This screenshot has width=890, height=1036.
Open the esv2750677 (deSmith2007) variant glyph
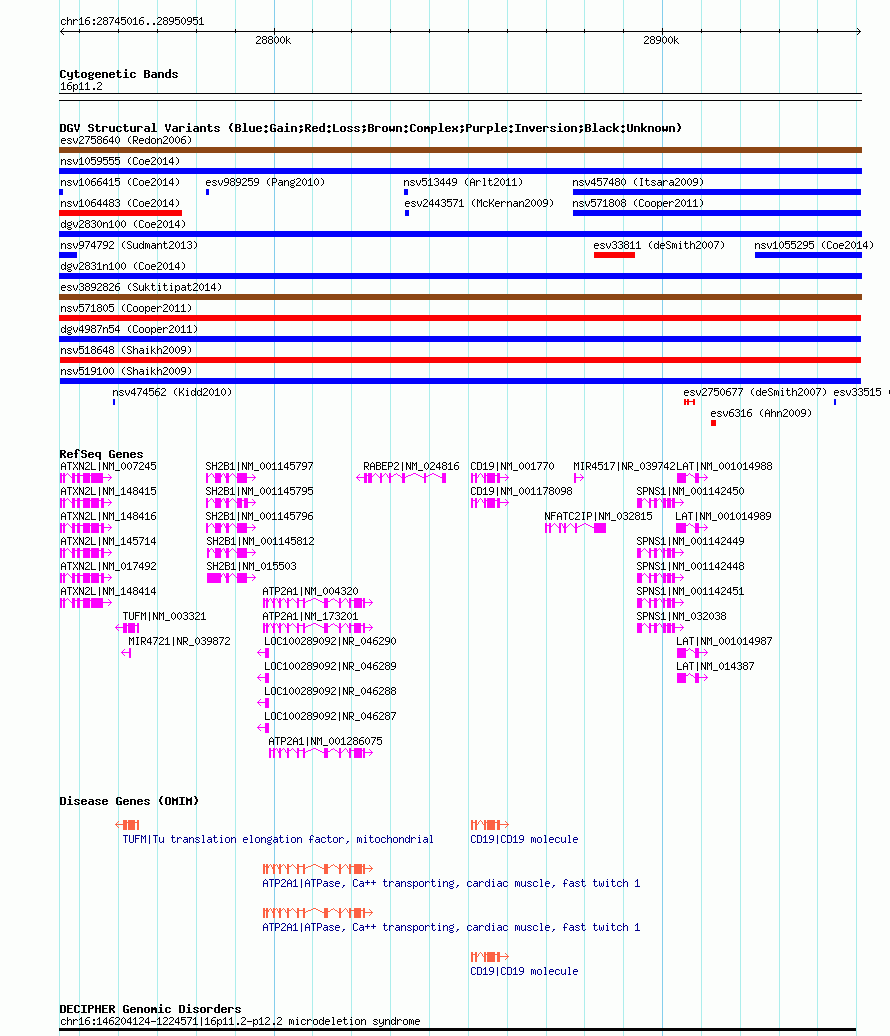coord(689,402)
